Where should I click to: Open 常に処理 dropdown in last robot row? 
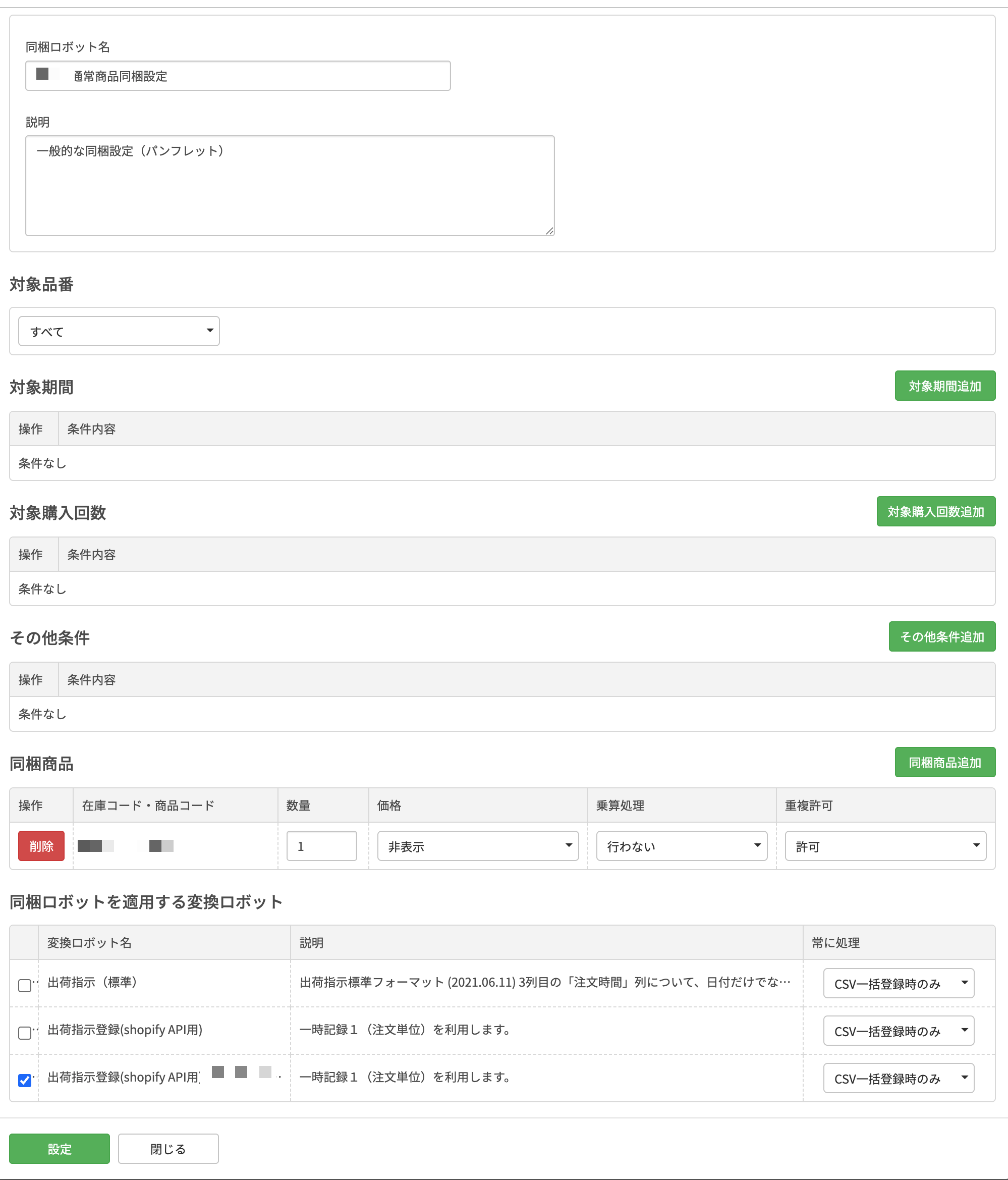point(898,1079)
